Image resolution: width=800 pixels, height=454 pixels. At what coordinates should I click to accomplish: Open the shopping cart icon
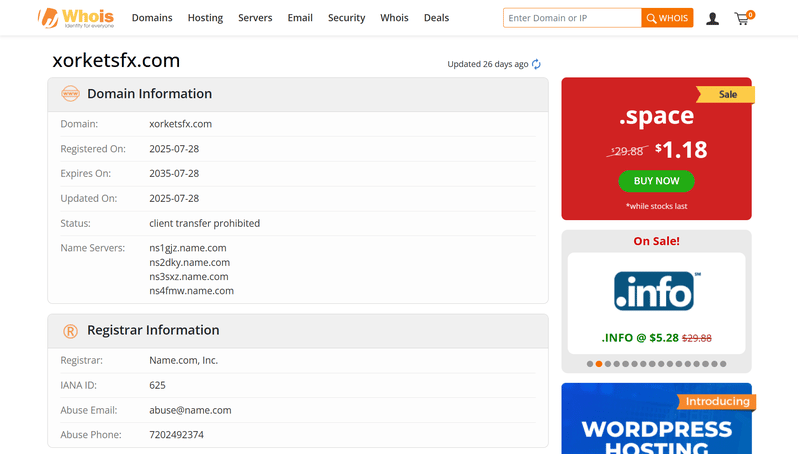[x=744, y=18]
